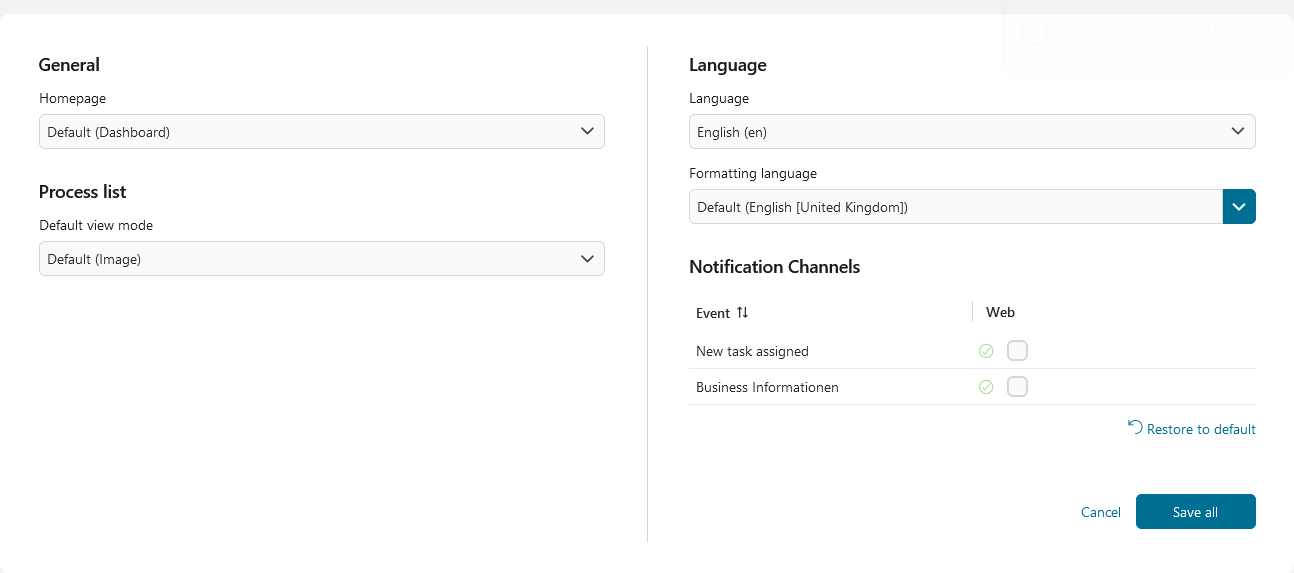Sort events using the Event arrows icon
This screenshot has height=573, width=1294.
pyautogui.click(x=742, y=313)
